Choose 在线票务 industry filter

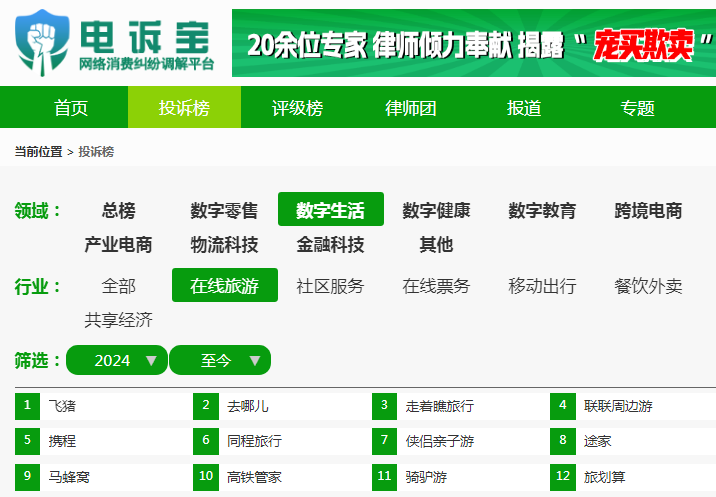[x=436, y=286]
